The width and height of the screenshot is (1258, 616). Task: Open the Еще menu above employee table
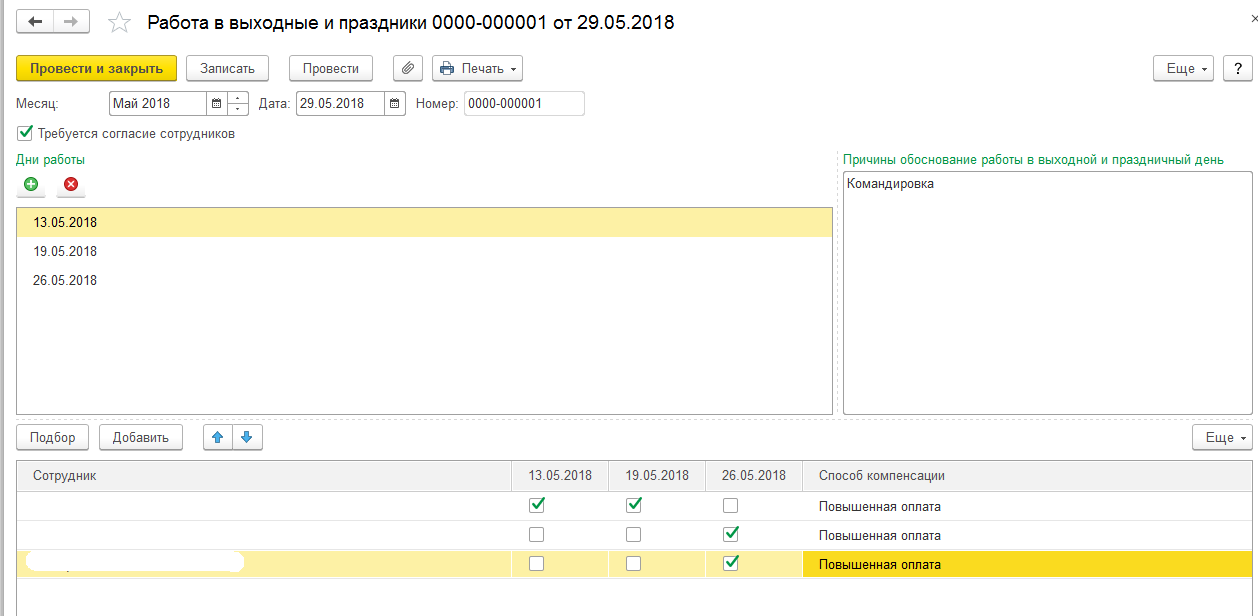tap(1221, 437)
